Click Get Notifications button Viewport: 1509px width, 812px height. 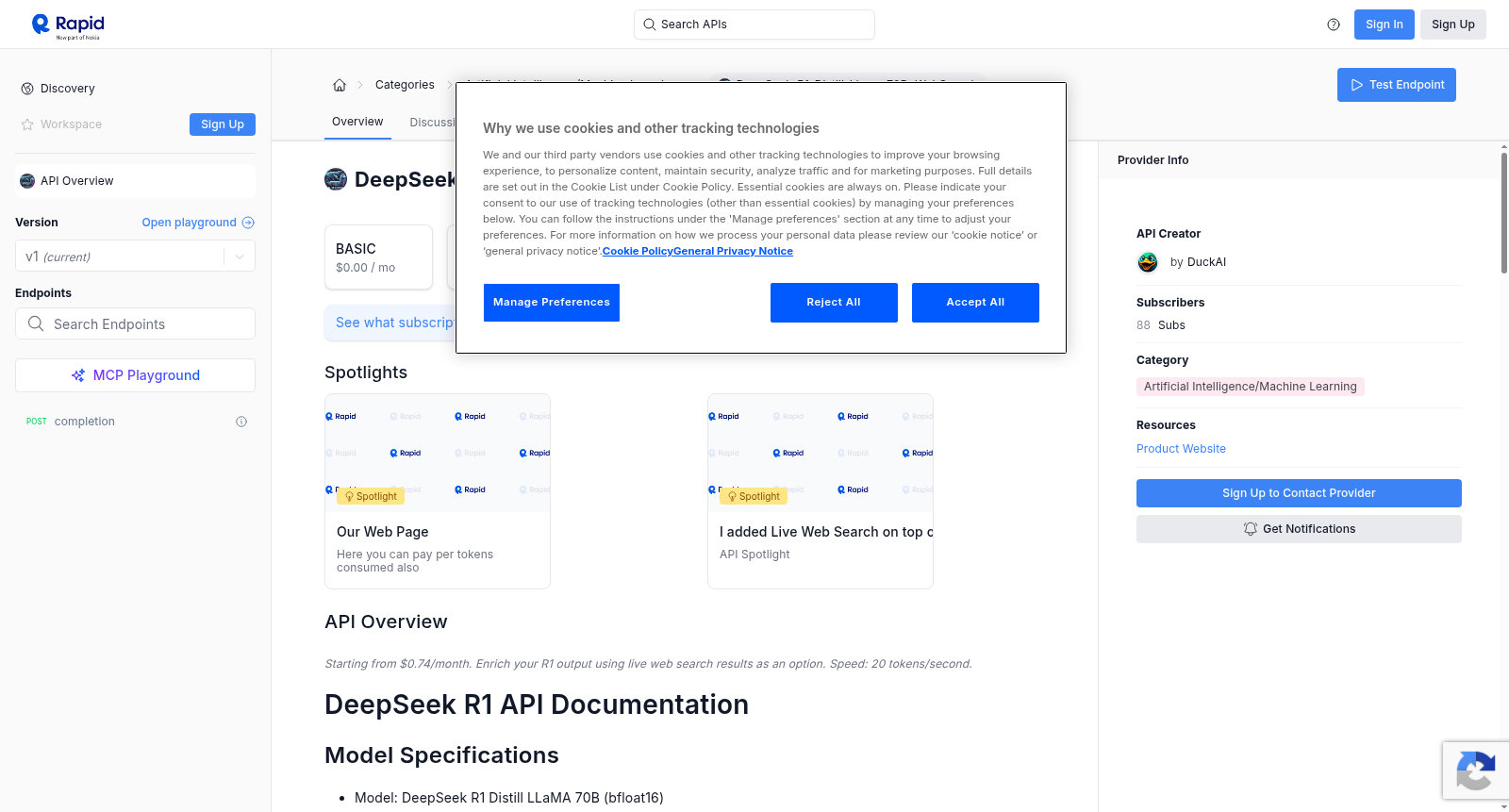(x=1299, y=529)
